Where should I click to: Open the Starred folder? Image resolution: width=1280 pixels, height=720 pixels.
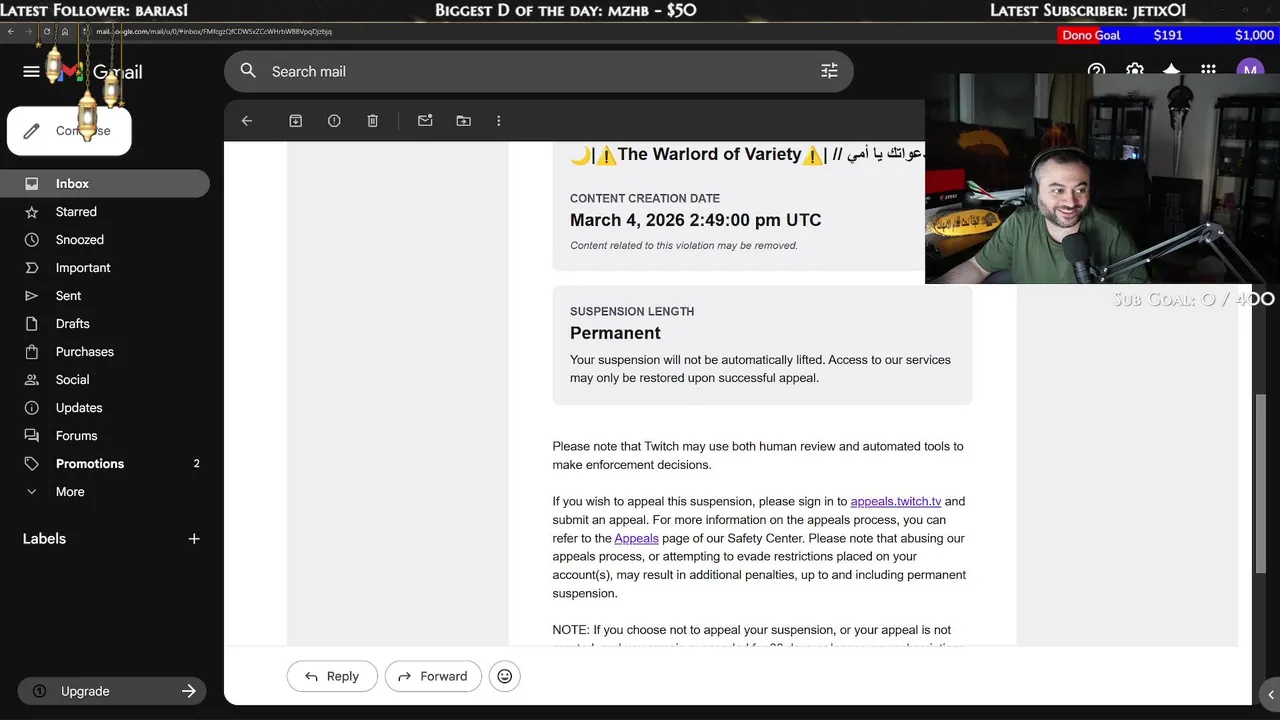[x=105, y=212]
